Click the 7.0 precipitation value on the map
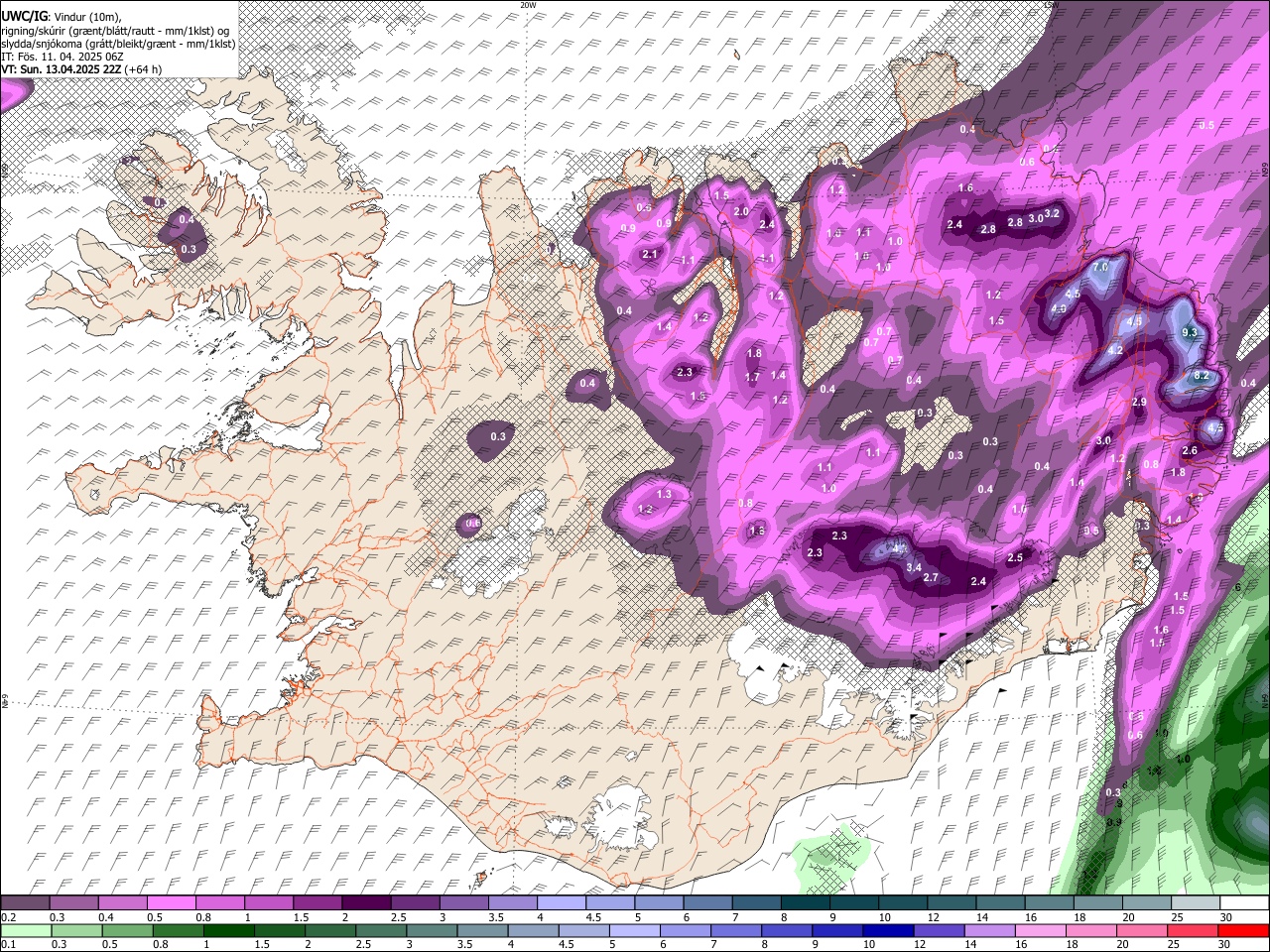Screen dimensions: 1270x952 [1099, 268]
